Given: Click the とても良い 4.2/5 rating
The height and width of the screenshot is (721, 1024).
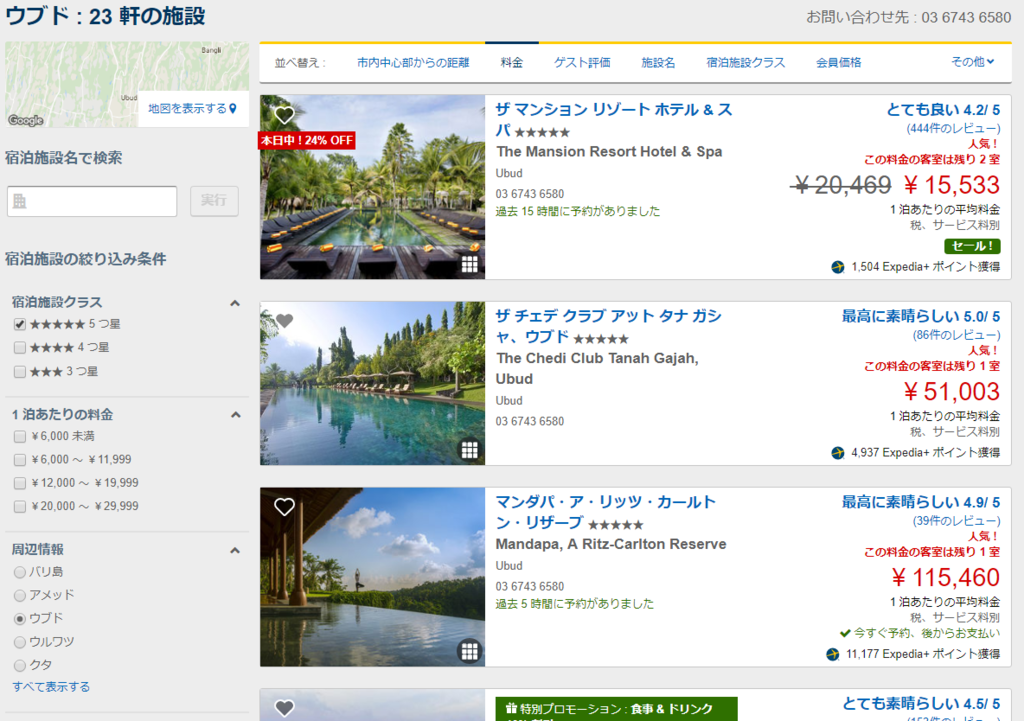Looking at the screenshot, I should [943, 110].
